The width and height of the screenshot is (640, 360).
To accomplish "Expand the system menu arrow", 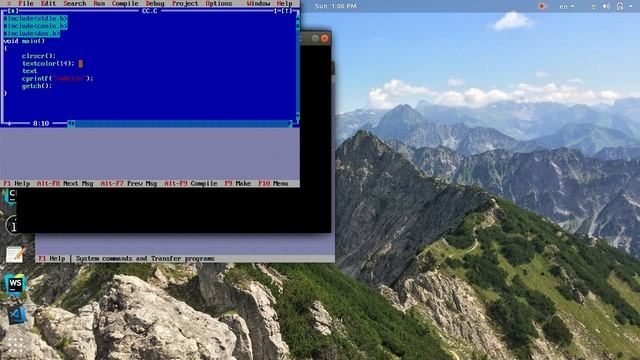I will pos(631,7).
